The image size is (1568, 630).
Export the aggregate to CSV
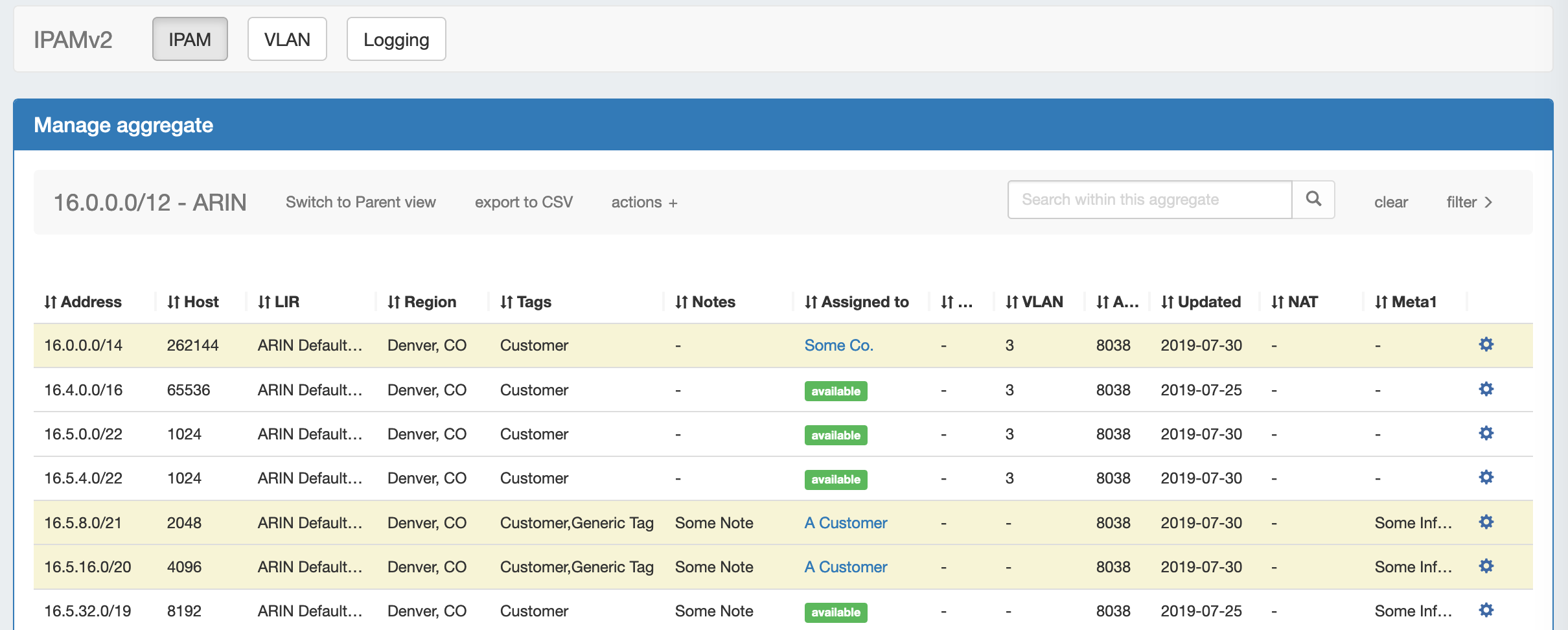524,202
